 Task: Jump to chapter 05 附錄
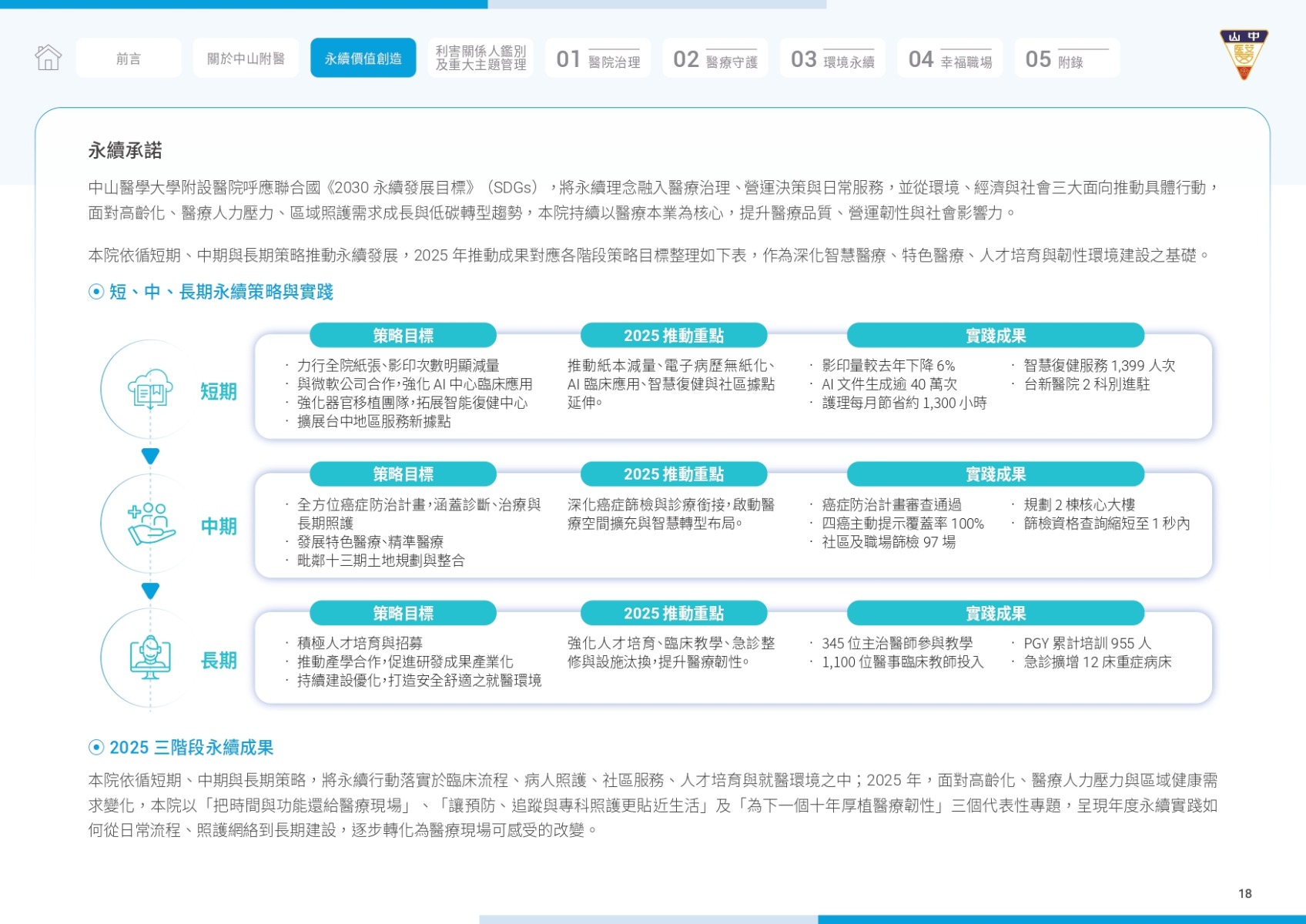coord(1067,58)
